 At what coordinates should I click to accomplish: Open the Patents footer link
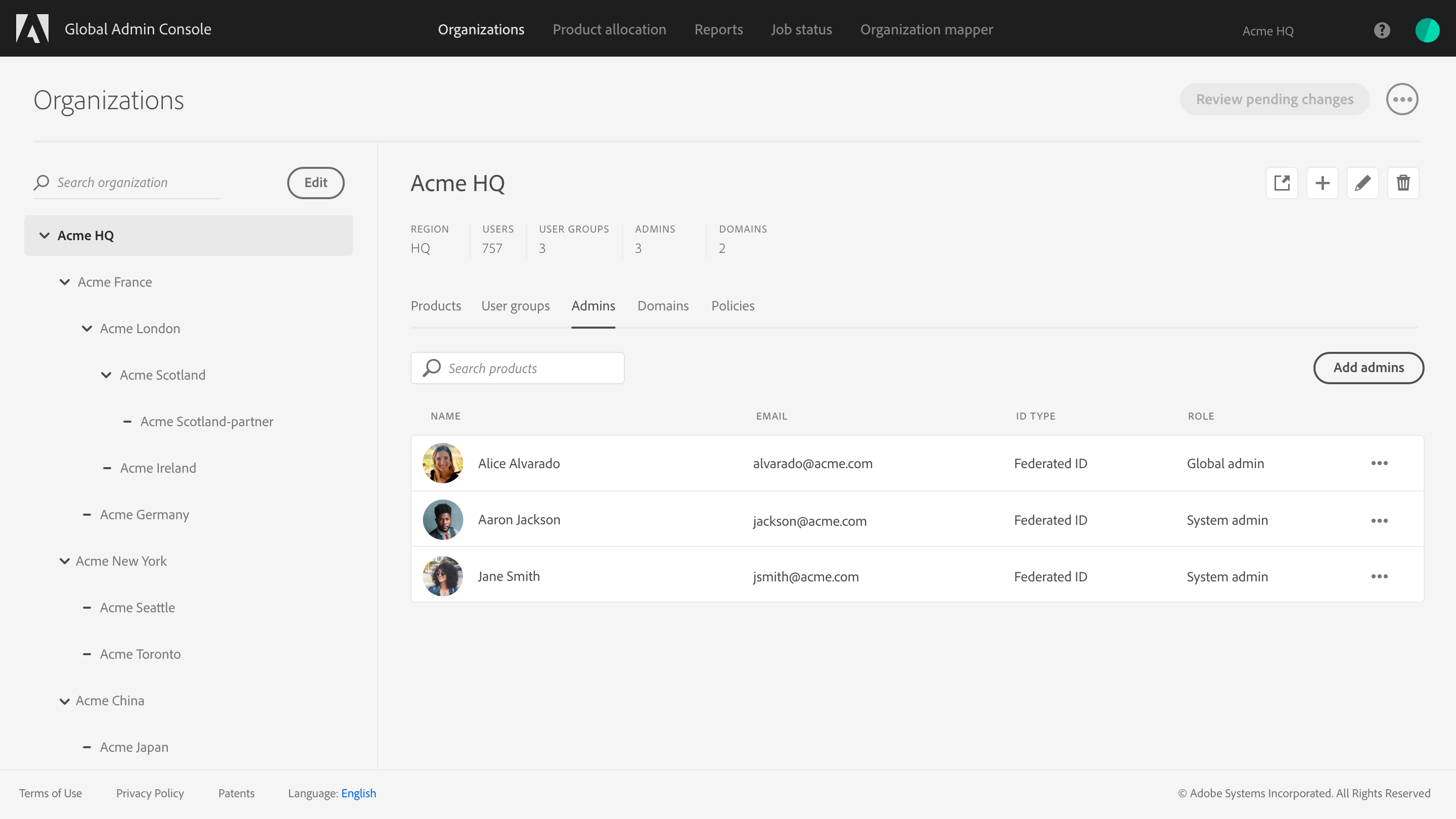tap(236, 793)
